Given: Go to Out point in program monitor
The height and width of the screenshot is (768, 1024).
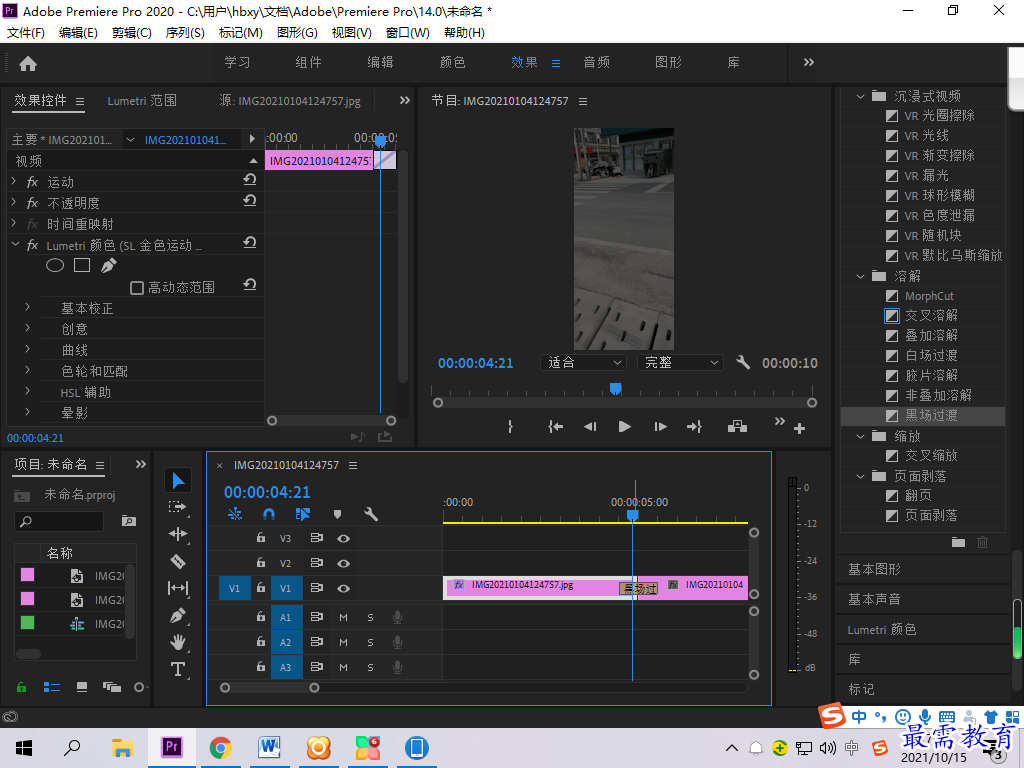Looking at the screenshot, I should 694,426.
